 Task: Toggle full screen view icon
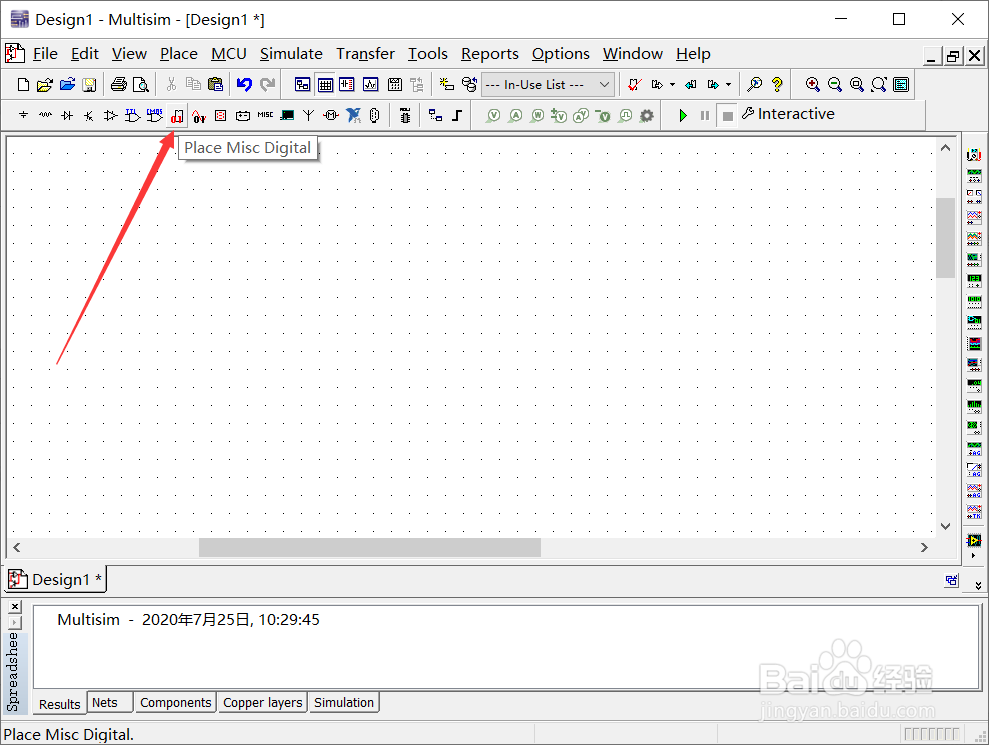coord(901,85)
